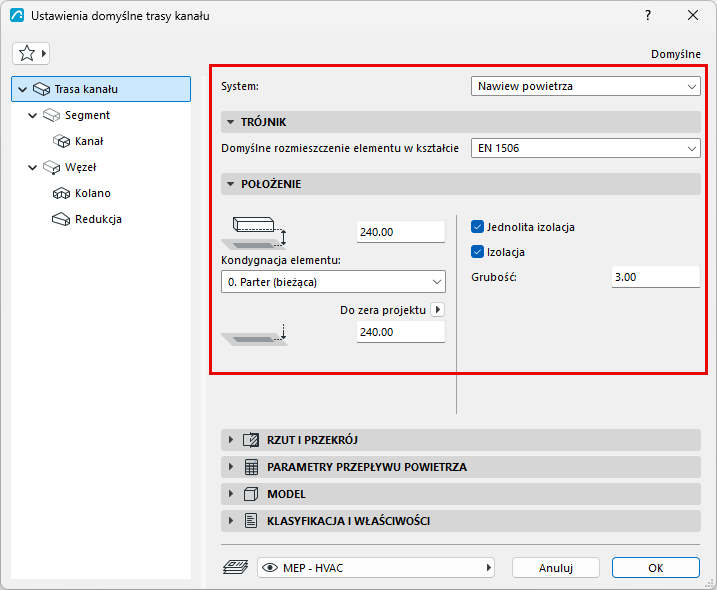
Task: Click the MODEL cube icon
Action: tap(251, 494)
